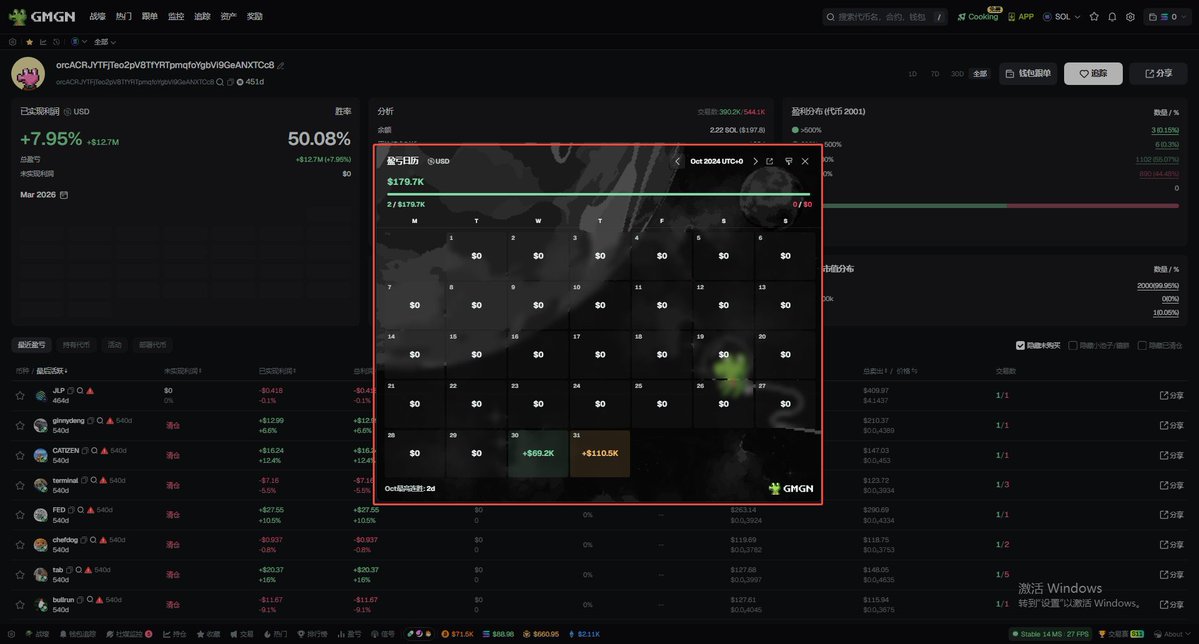Image resolution: width=1199 pixels, height=644 pixels.
Task: Click the chart icon in sub-toolbar
Action: pyautogui.click(x=43, y=42)
